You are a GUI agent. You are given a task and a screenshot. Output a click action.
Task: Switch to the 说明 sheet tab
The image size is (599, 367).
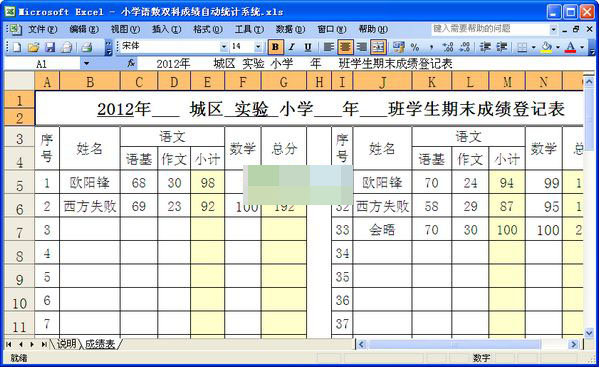[x=66, y=344]
